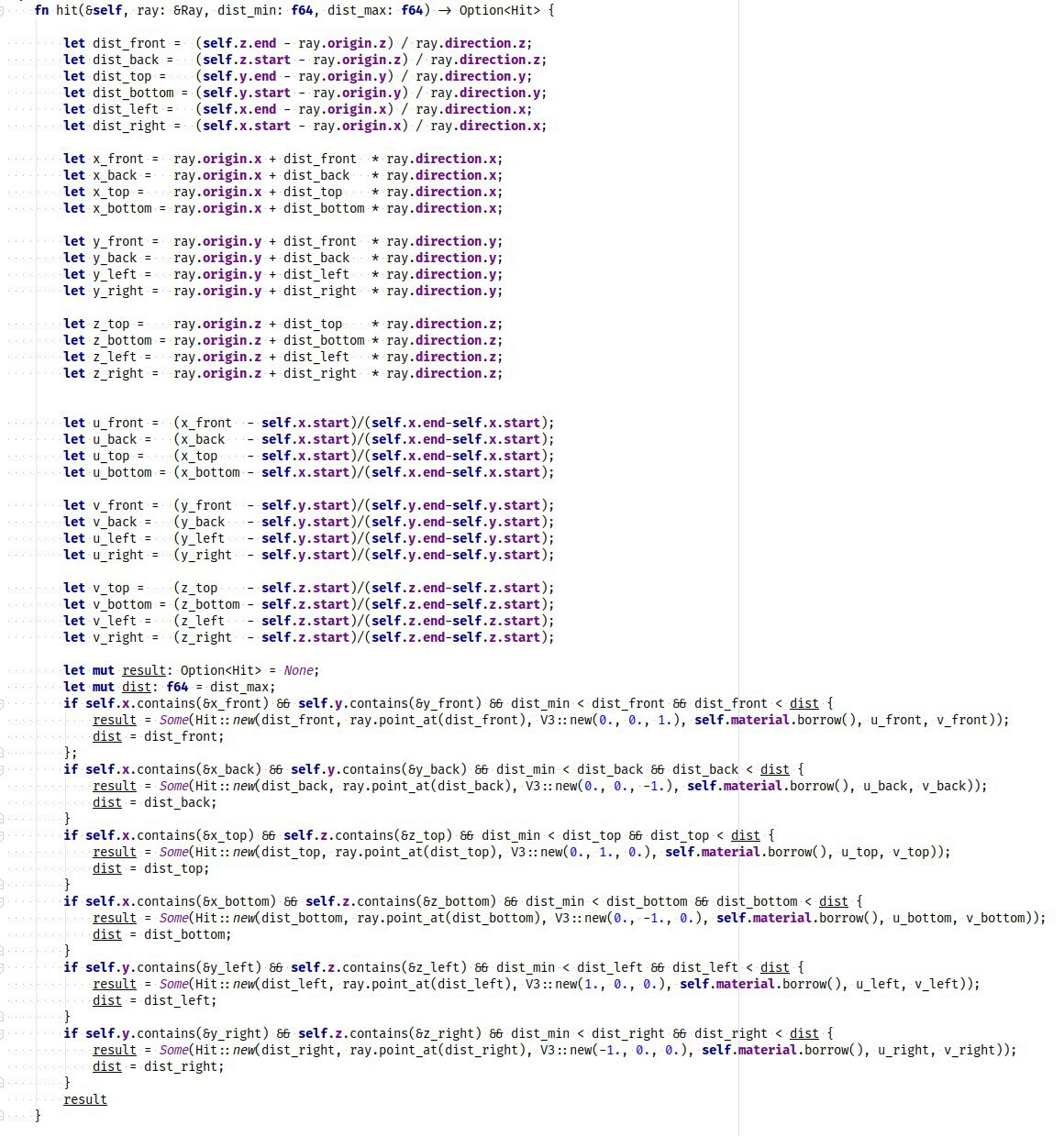Click u_left in its let declaration
Image resolution: width=1064 pixels, height=1136 pixels.
(115, 538)
